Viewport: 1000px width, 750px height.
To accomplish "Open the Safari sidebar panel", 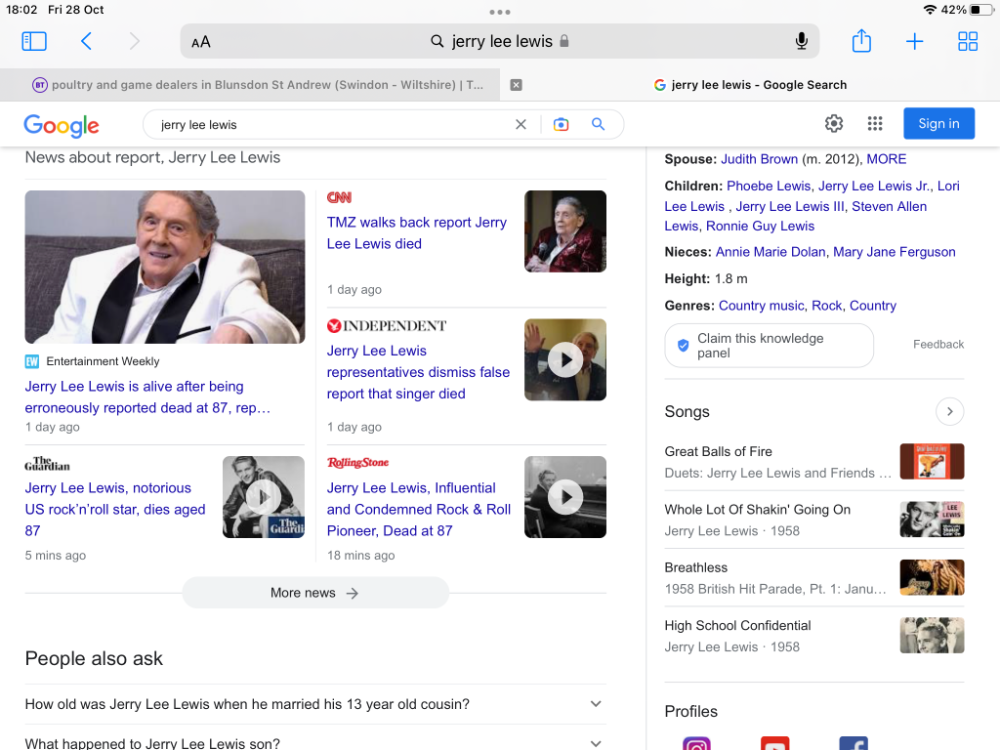I will 34,41.
